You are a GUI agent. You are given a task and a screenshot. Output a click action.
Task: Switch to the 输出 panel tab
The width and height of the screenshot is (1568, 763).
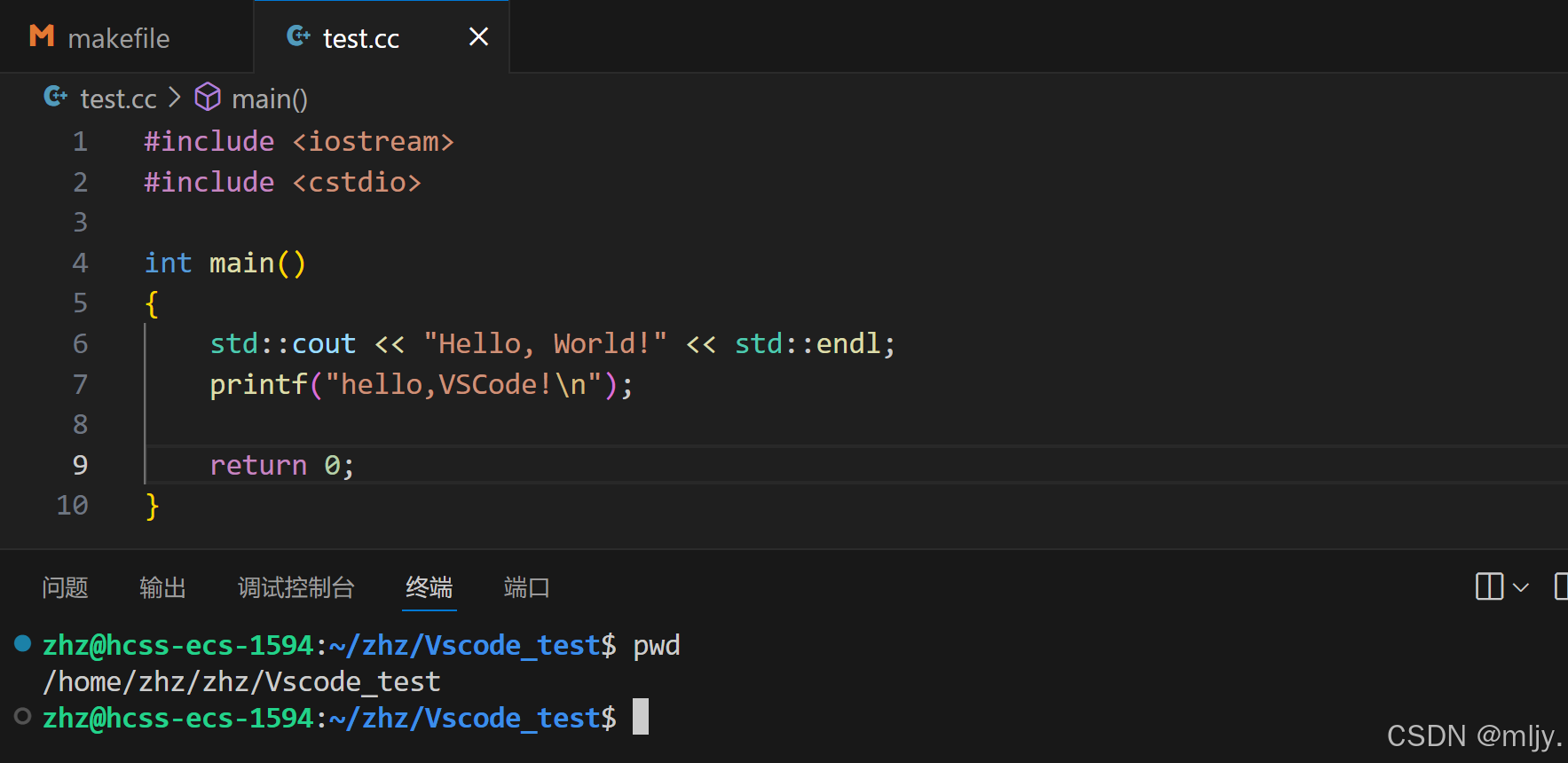(162, 587)
